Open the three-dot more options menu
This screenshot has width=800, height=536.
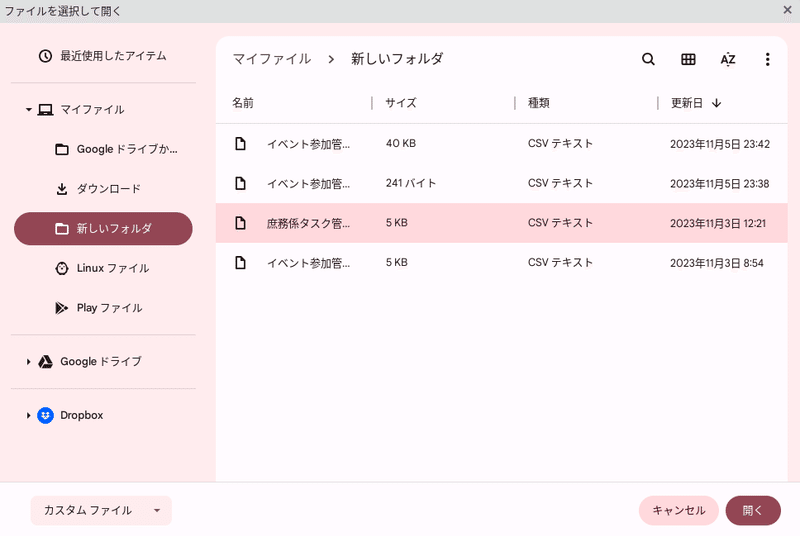(767, 59)
